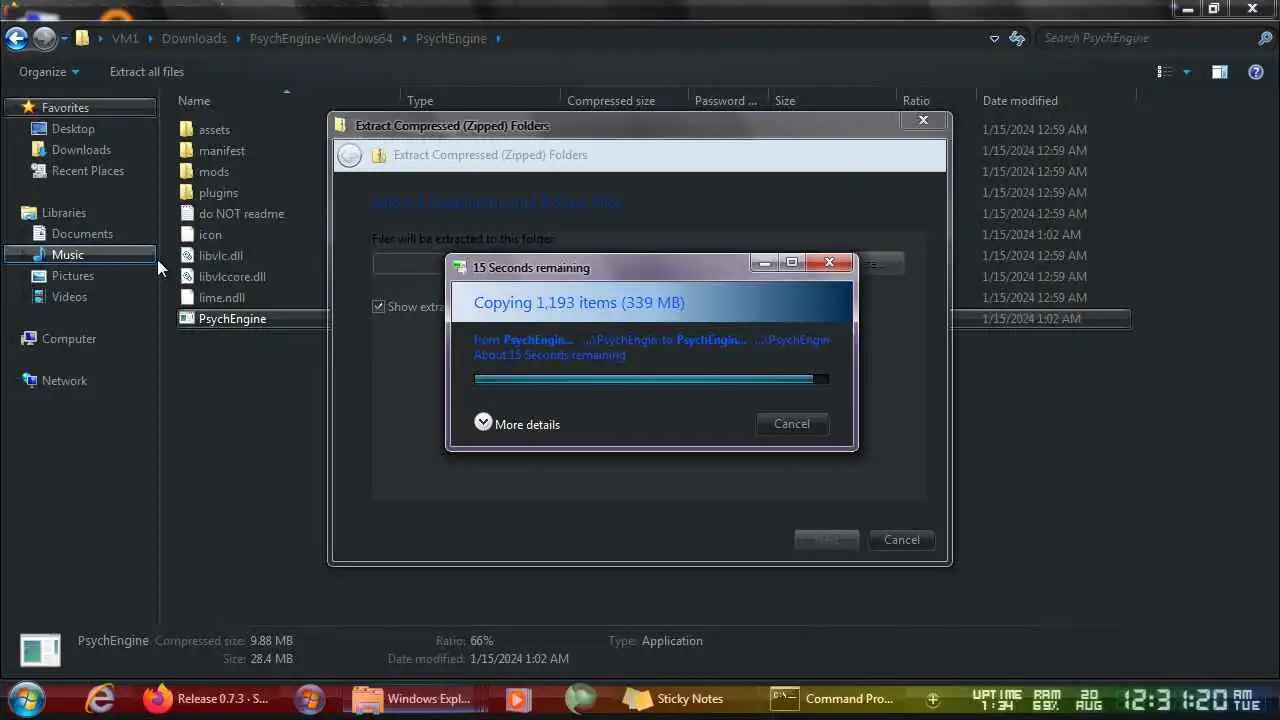Open Desktop in Favorites
This screenshot has height=720, width=1280.
pos(73,129)
